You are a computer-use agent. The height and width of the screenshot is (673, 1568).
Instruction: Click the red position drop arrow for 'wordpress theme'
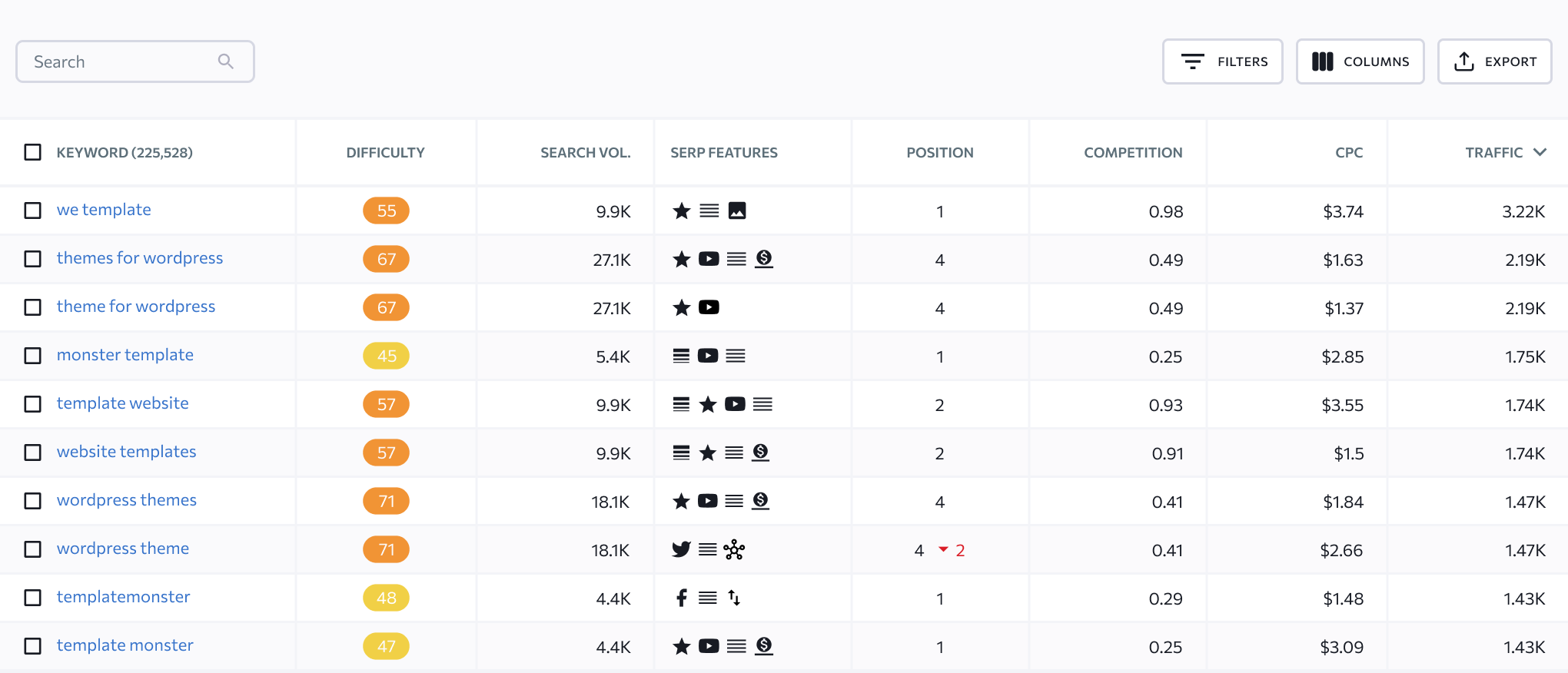tap(943, 549)
